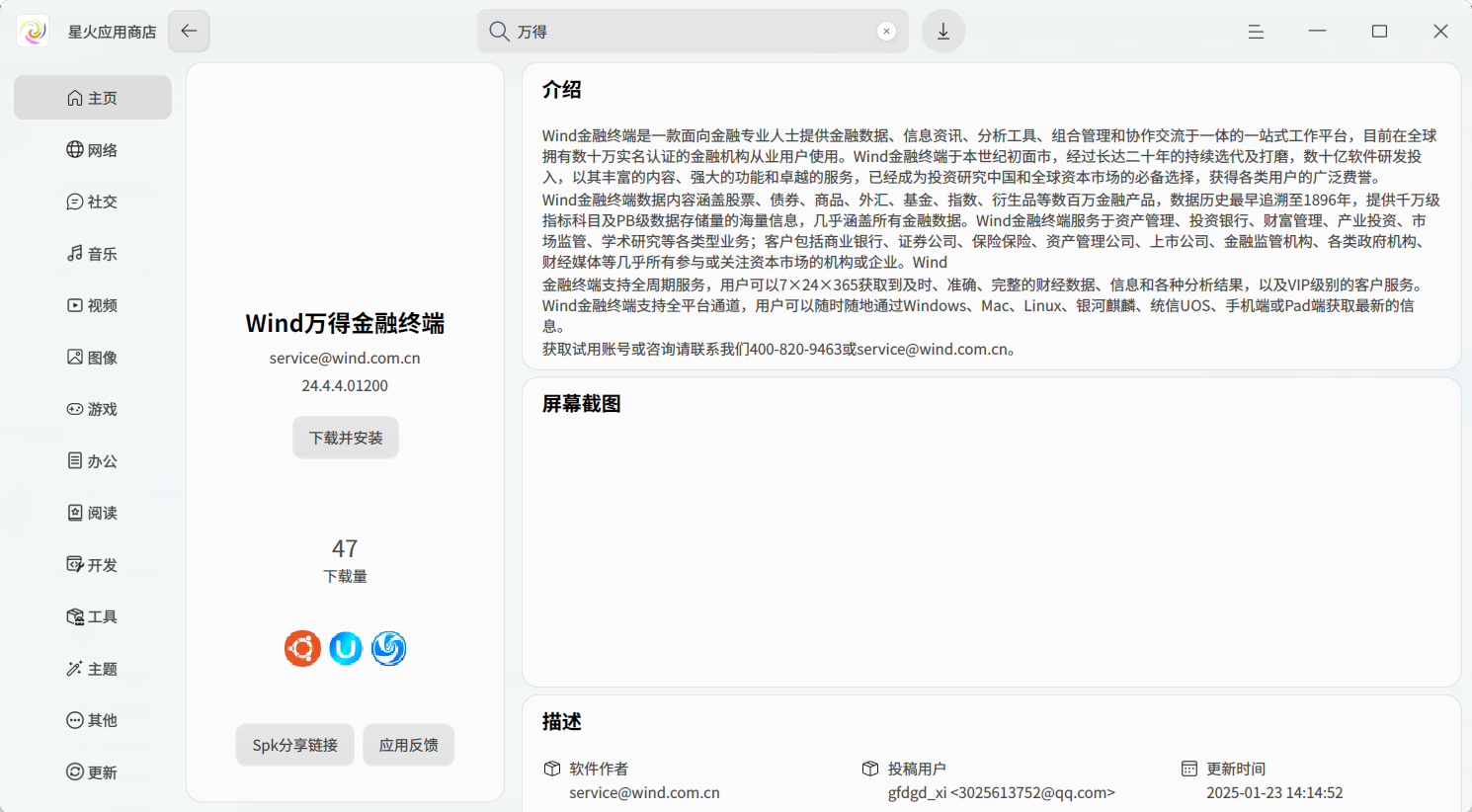Click the service@wind.com.cn value under 软件作者
The image size is (1472, 812).
pyautogui.click(x=644, y=792)
